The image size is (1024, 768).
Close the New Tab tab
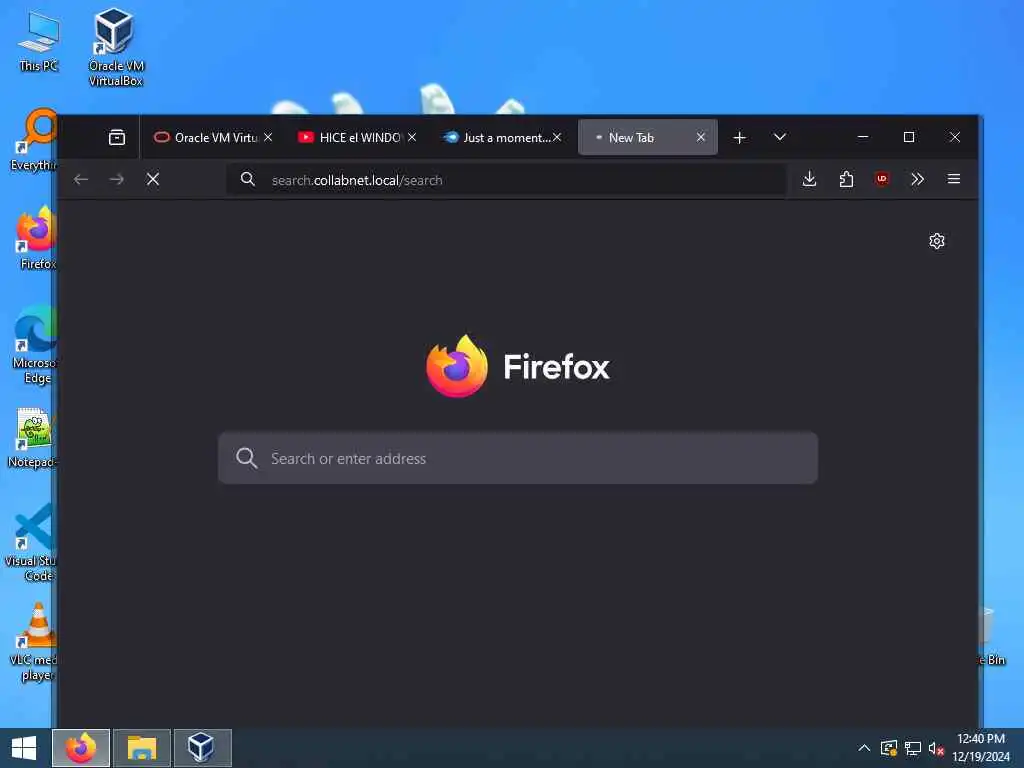701,137
